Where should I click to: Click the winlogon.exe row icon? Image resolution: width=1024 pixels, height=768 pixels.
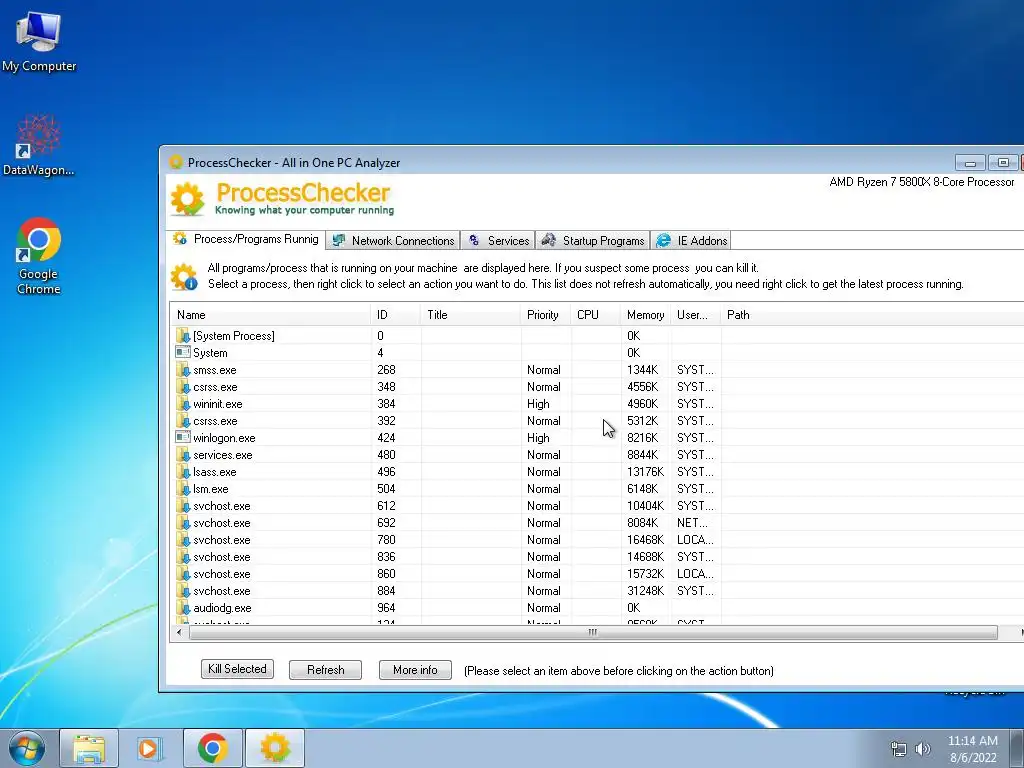tap(183, 438)
